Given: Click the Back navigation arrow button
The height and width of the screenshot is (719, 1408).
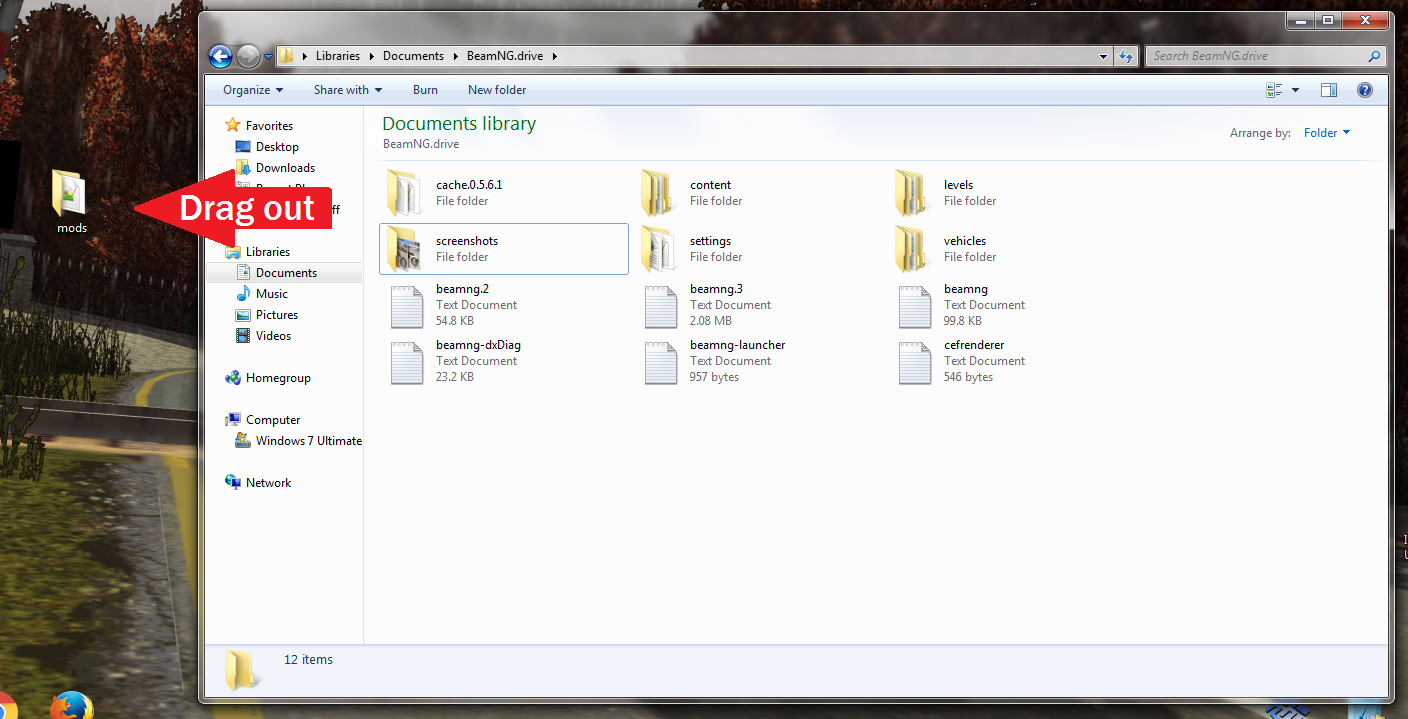Looking at the screenshot, I should click(221, 56).
